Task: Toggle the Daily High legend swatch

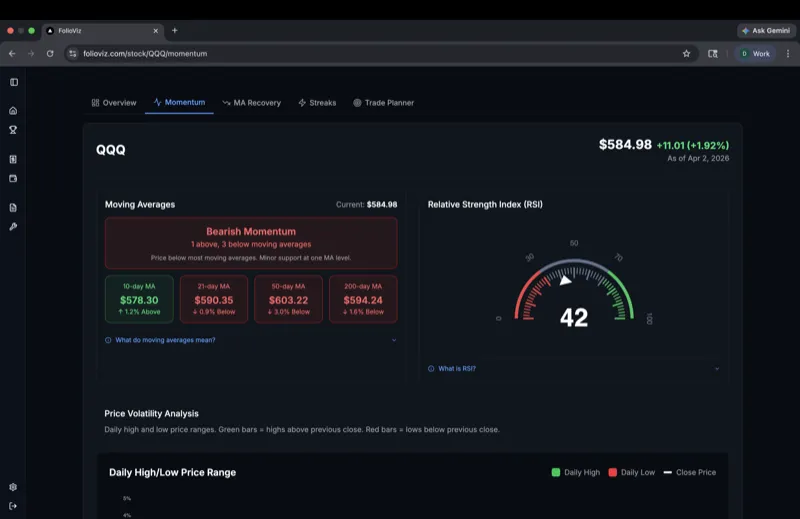Action: (556, 473)
